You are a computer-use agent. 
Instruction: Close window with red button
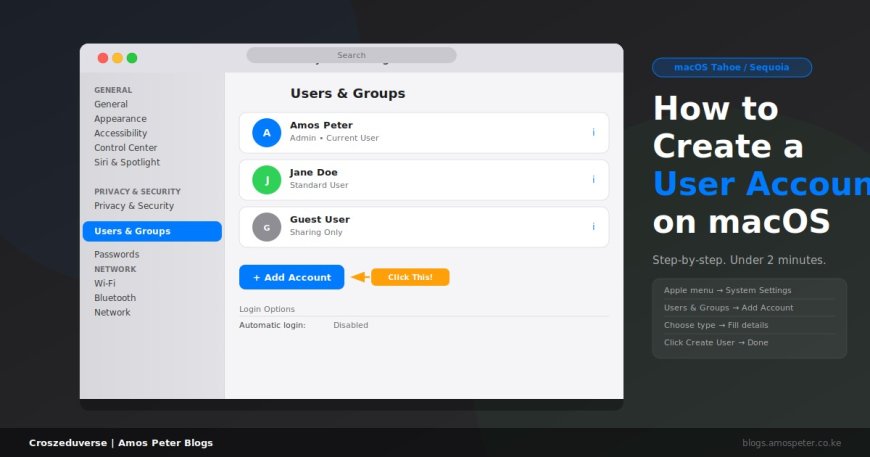[x=103, y=58]
